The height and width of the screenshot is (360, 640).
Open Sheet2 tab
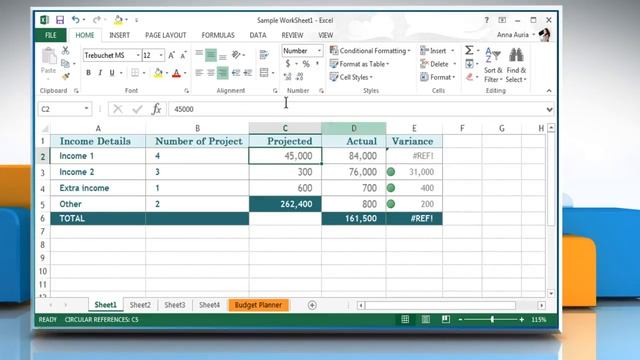[140, 305]
